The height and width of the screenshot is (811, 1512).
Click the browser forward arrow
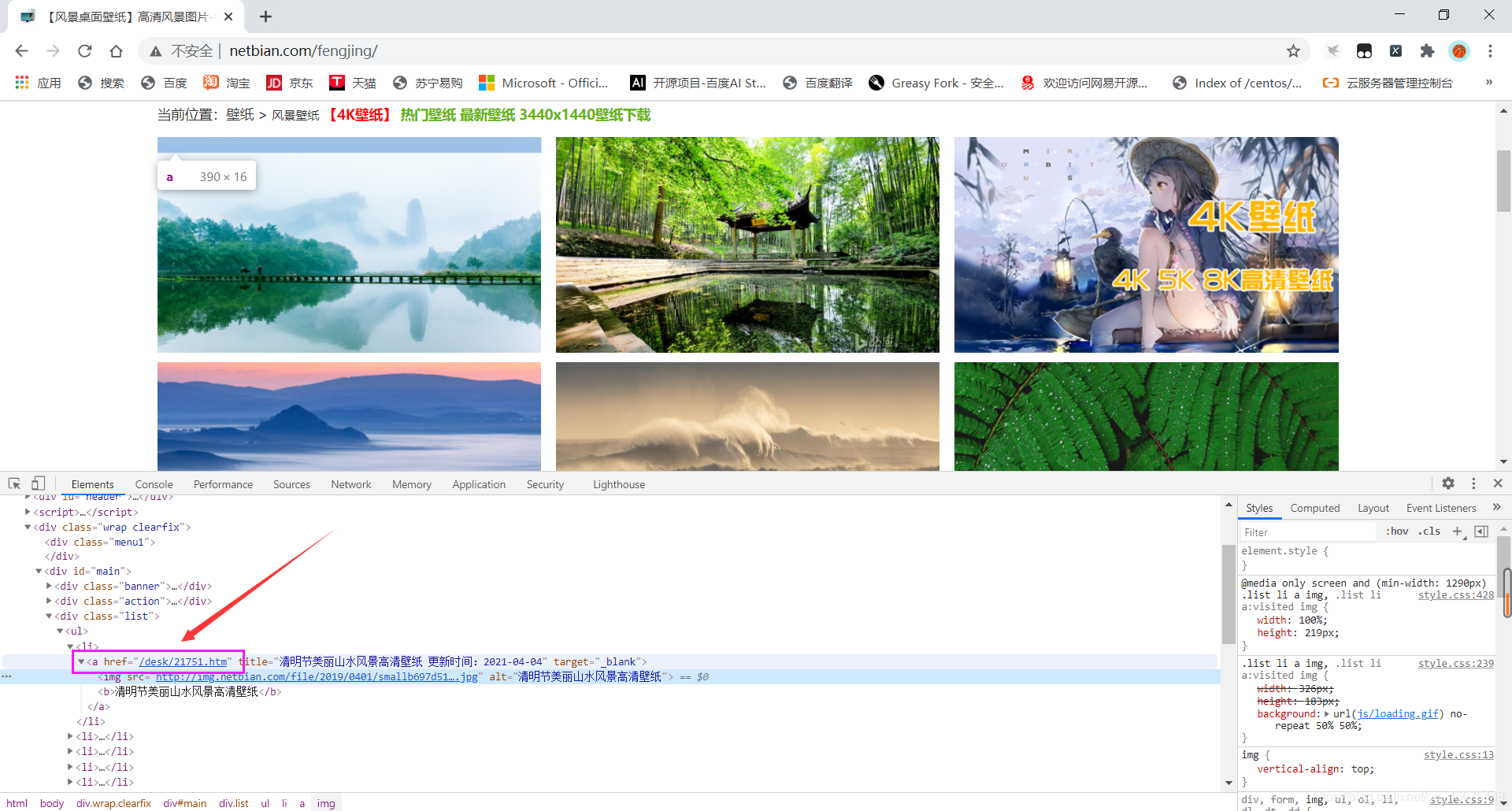[53, 50]
